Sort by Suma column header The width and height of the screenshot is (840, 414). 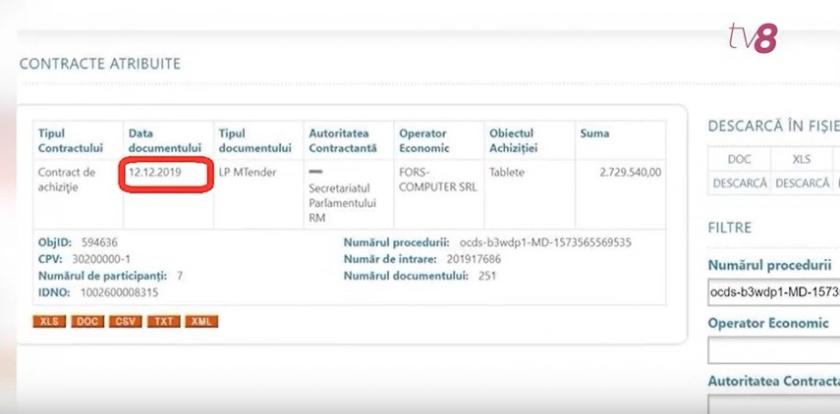coord(594,133)
